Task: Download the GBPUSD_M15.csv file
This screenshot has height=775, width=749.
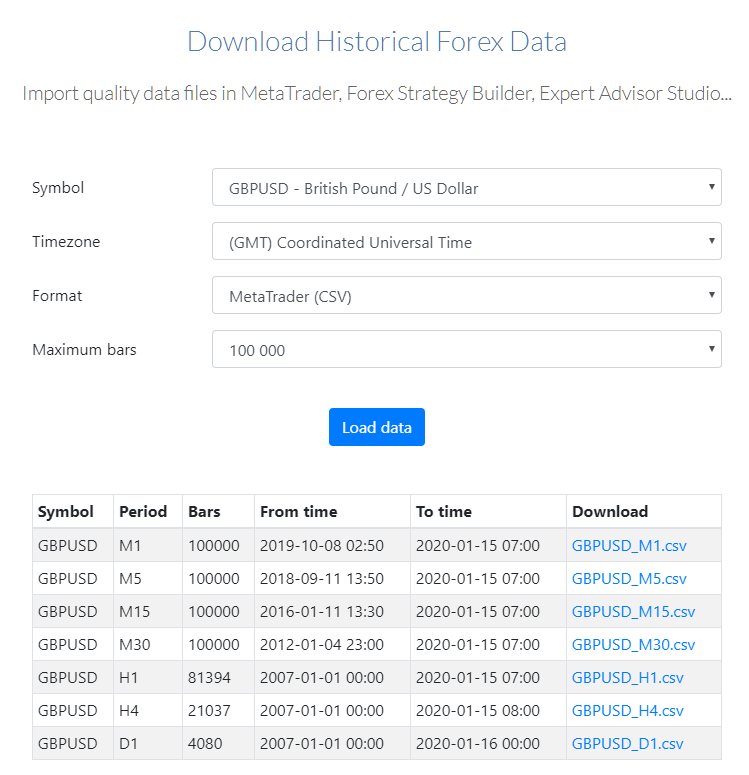Action: click(633, 612)
